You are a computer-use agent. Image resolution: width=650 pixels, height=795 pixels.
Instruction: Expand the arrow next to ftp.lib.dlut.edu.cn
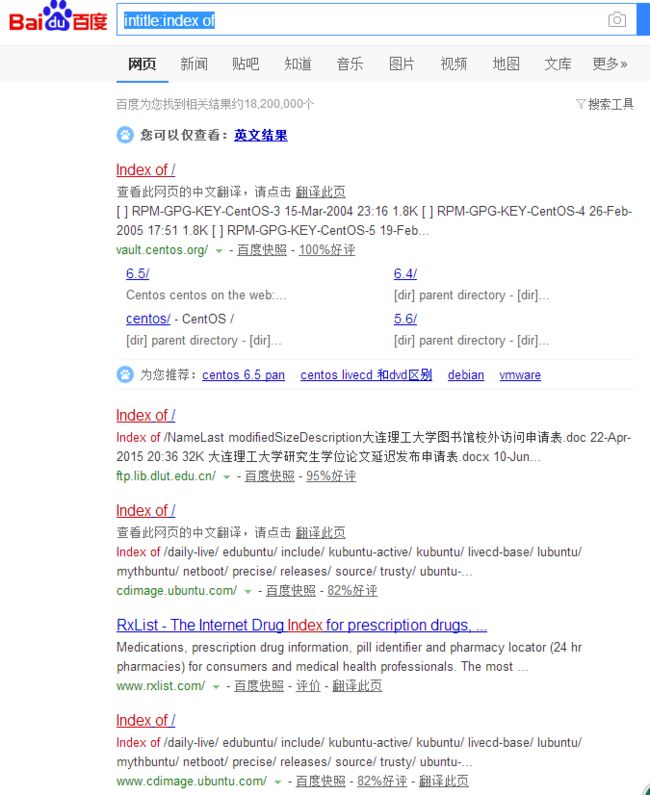click(x=227, y=477)
